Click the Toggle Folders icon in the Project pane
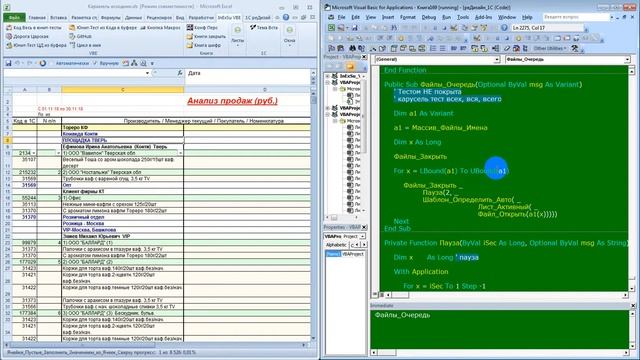Screen dimensions: 640x360 tap(350, 67)
